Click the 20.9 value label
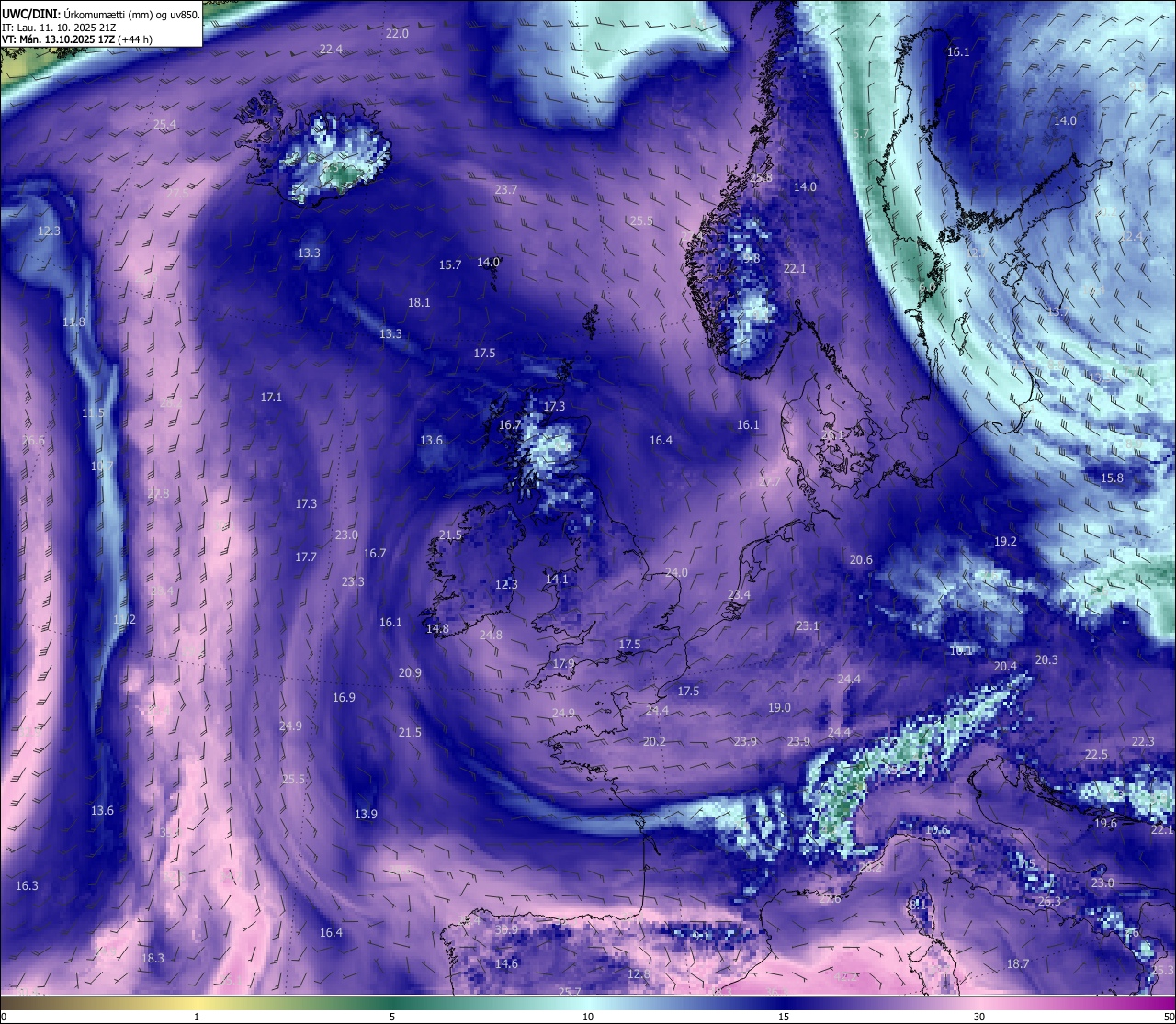 [x=410, y=672]
